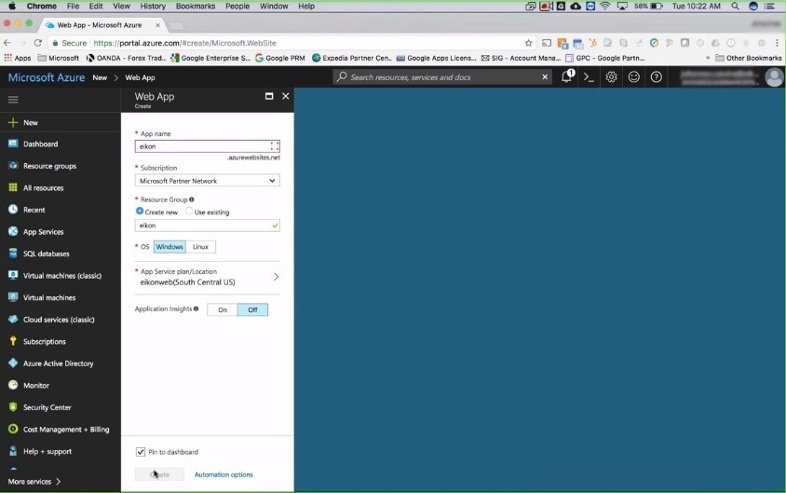Open Security Center shield icon
The image size is (786, 493).
(13, 407)
